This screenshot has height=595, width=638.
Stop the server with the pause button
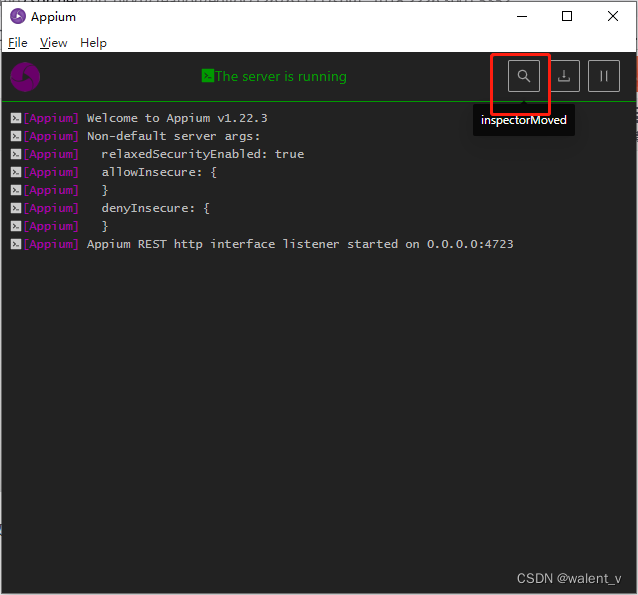click(x=604, y=76)
